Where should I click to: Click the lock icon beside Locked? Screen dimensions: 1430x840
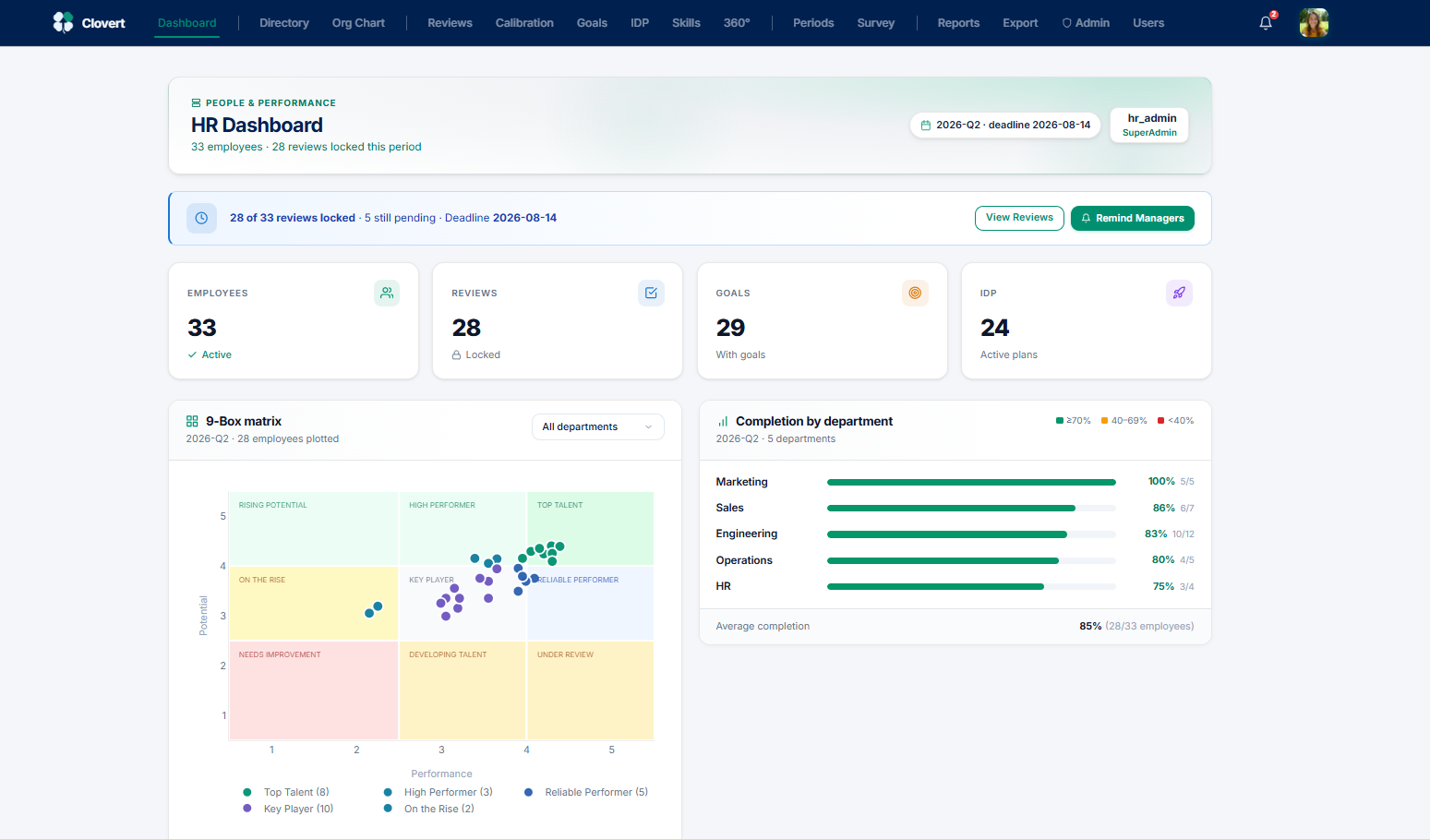point(456,354)
